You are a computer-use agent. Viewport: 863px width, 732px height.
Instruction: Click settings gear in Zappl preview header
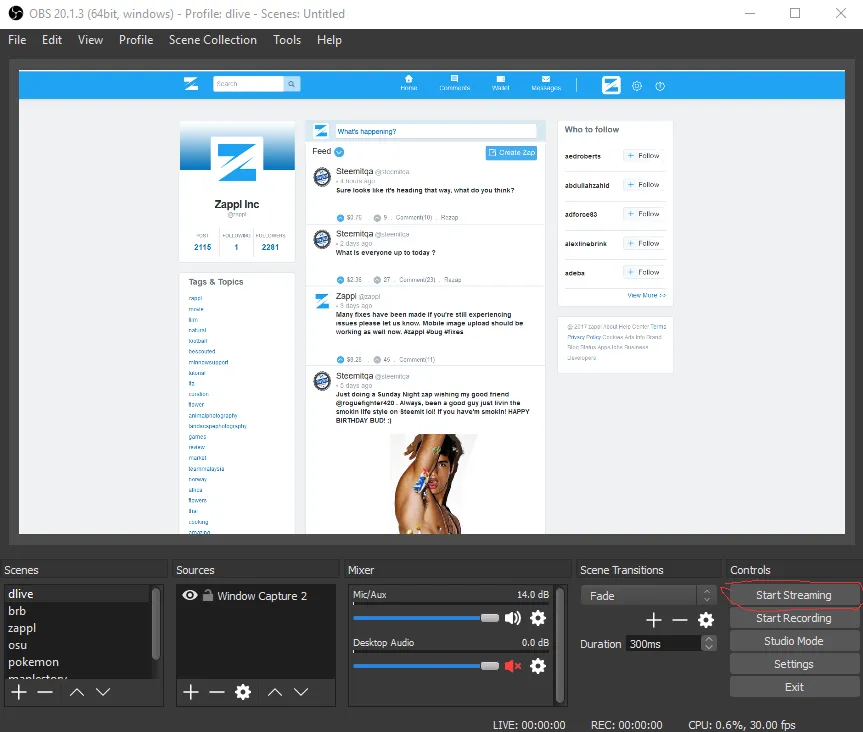coord(637,86)
